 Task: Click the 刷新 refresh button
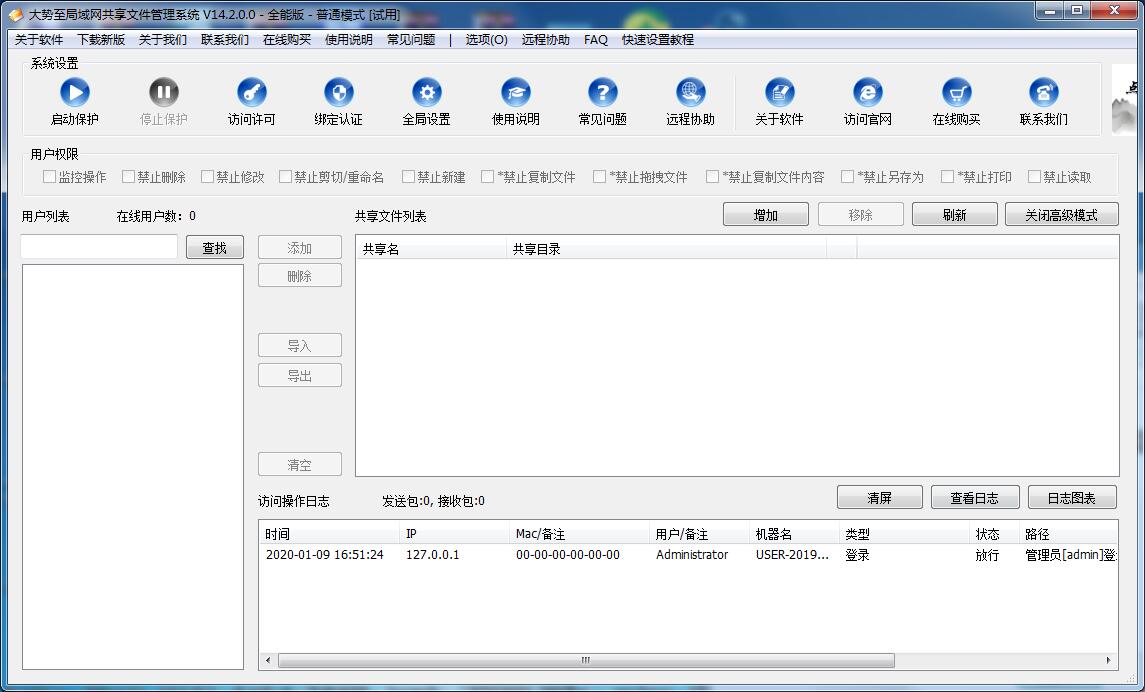(954, 214)
